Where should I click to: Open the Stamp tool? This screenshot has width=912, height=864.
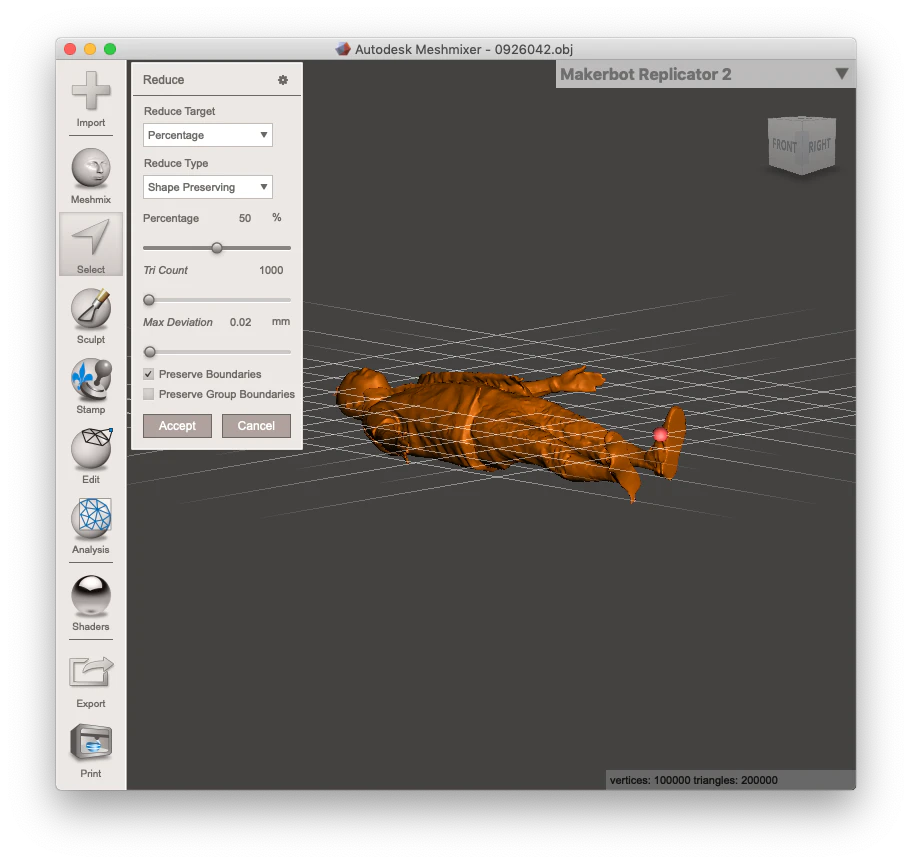click(x=91, y=386)
